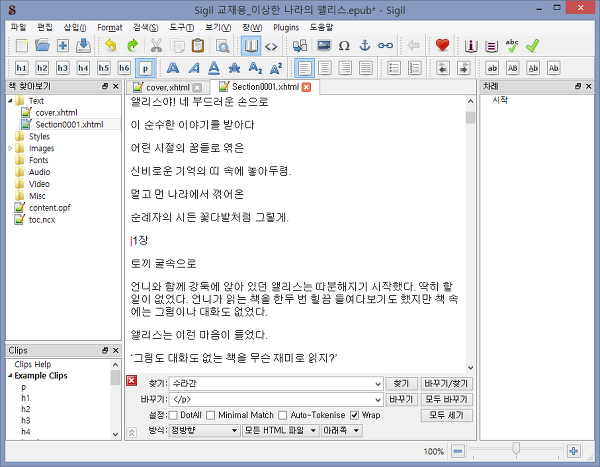Click the Donate heart icon
Screen dimensions: 600x467
[x=442, y=46]
